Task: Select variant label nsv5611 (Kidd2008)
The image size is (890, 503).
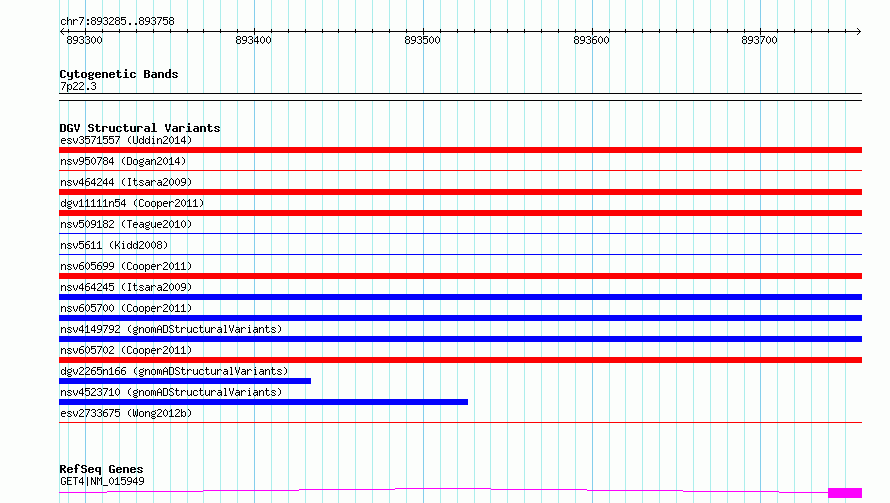Action: 114,245
